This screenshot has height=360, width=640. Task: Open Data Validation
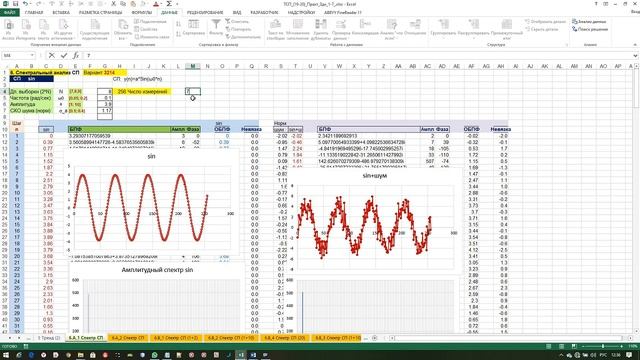point(341,30)
